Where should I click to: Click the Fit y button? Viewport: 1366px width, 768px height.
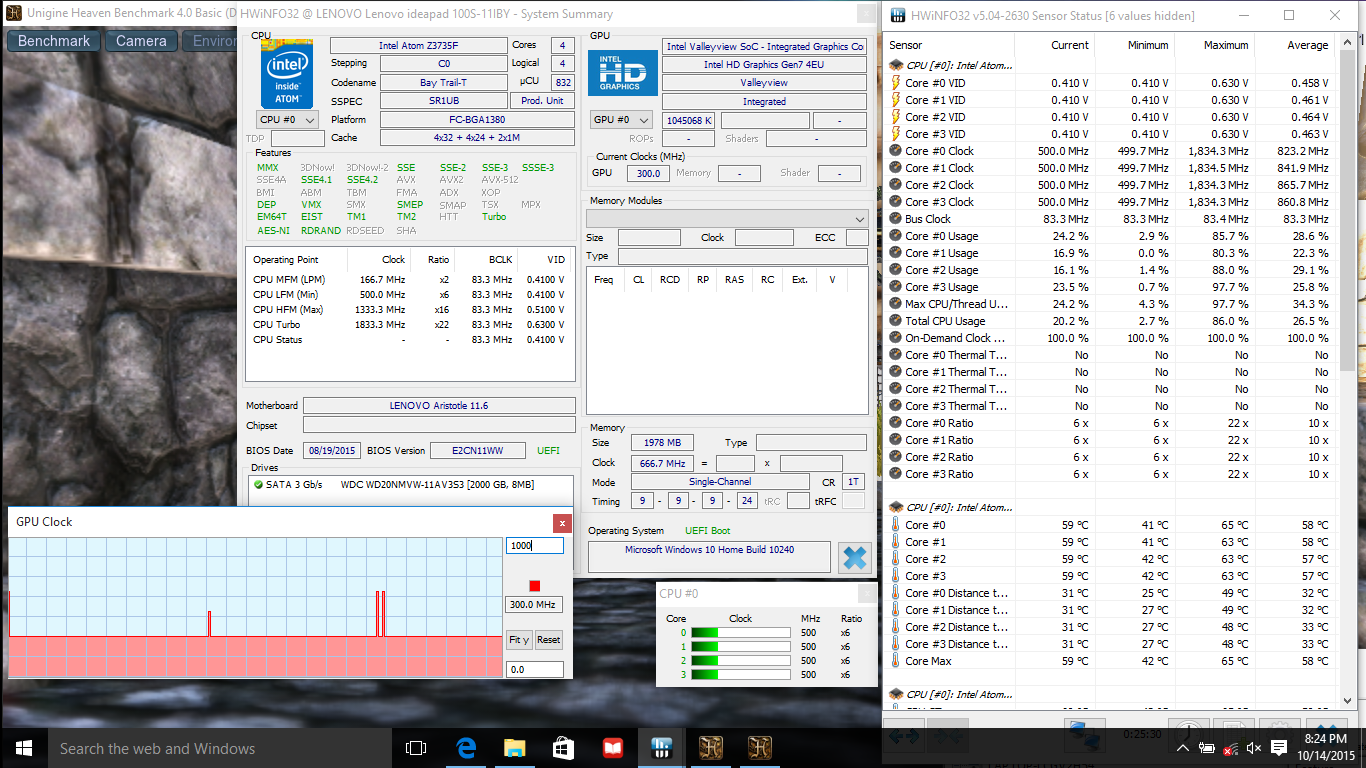519,640
